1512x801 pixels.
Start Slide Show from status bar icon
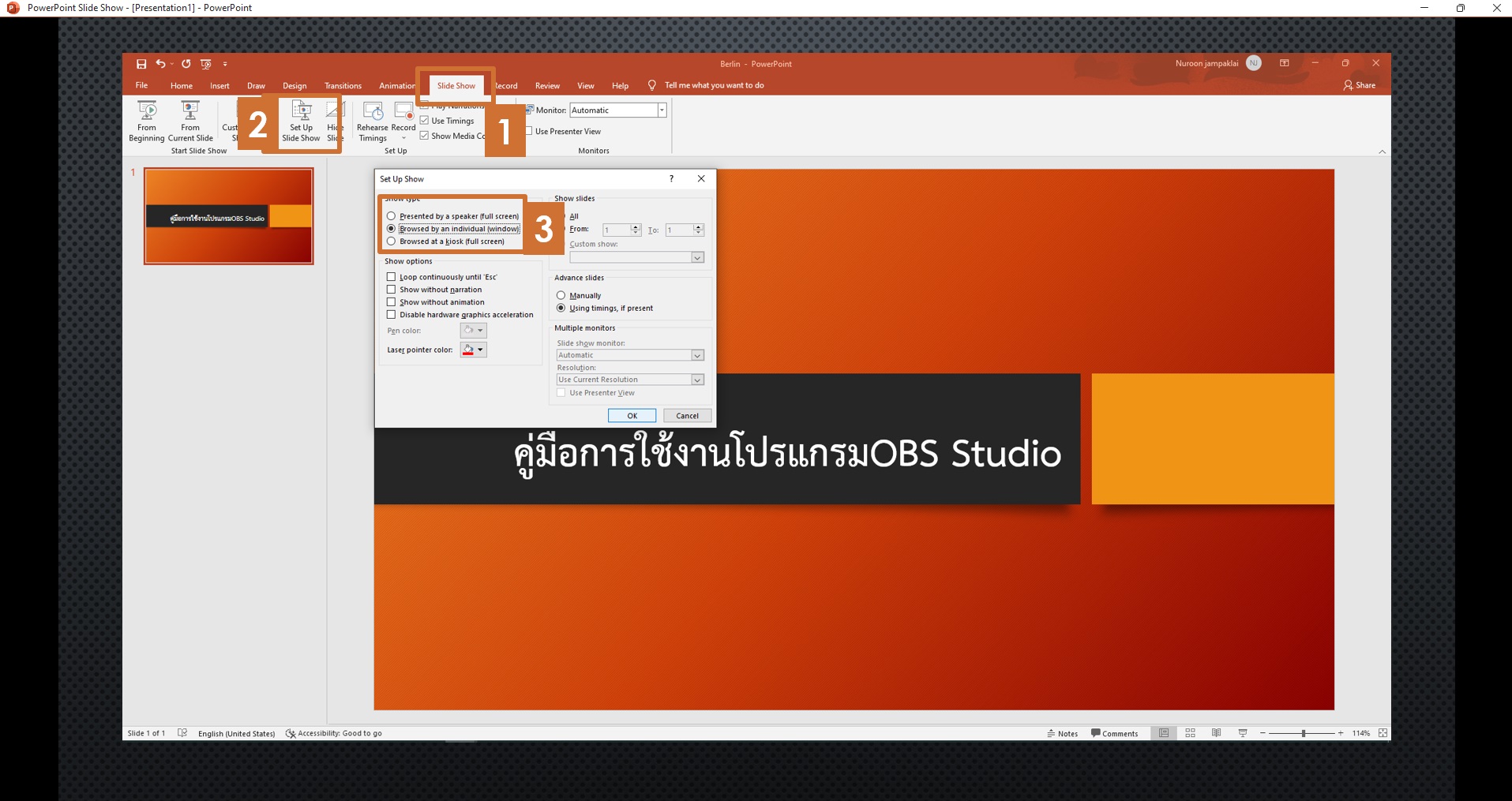[x=1243, y=733]
